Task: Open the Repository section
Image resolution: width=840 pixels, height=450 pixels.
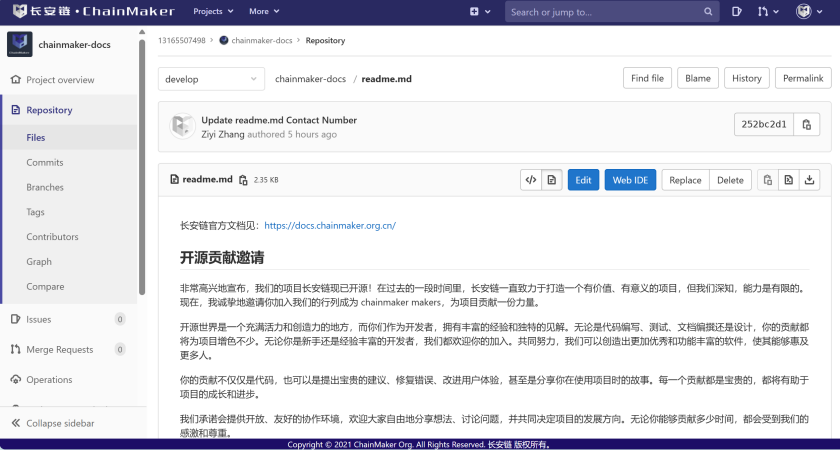Action: click(49, 110)
